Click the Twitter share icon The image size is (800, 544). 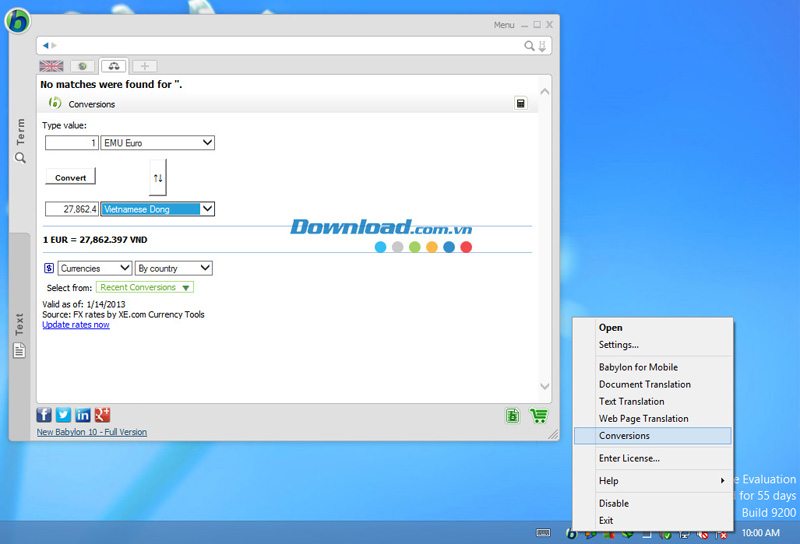(63, 414)
